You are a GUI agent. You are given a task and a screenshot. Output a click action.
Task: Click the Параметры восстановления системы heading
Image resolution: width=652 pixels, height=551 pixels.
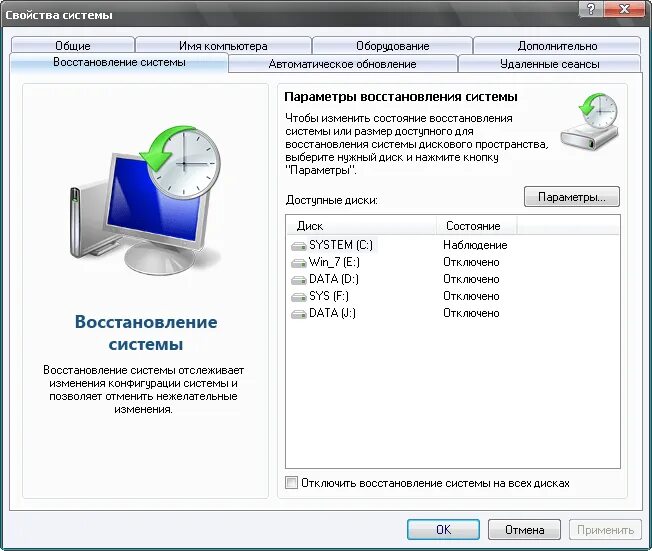click(401, 97)
